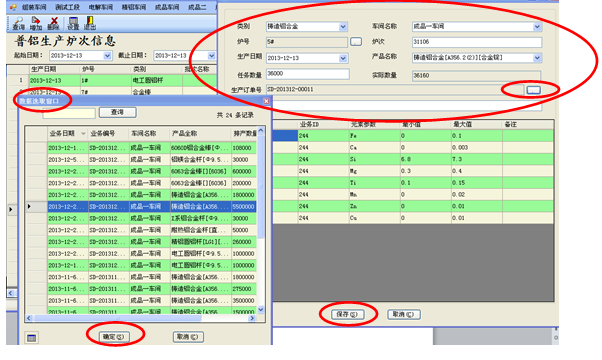Screen dimensions: 602x360
Task: Click the 产品全称 column header in the dialog
Action: tap(200, 134)
